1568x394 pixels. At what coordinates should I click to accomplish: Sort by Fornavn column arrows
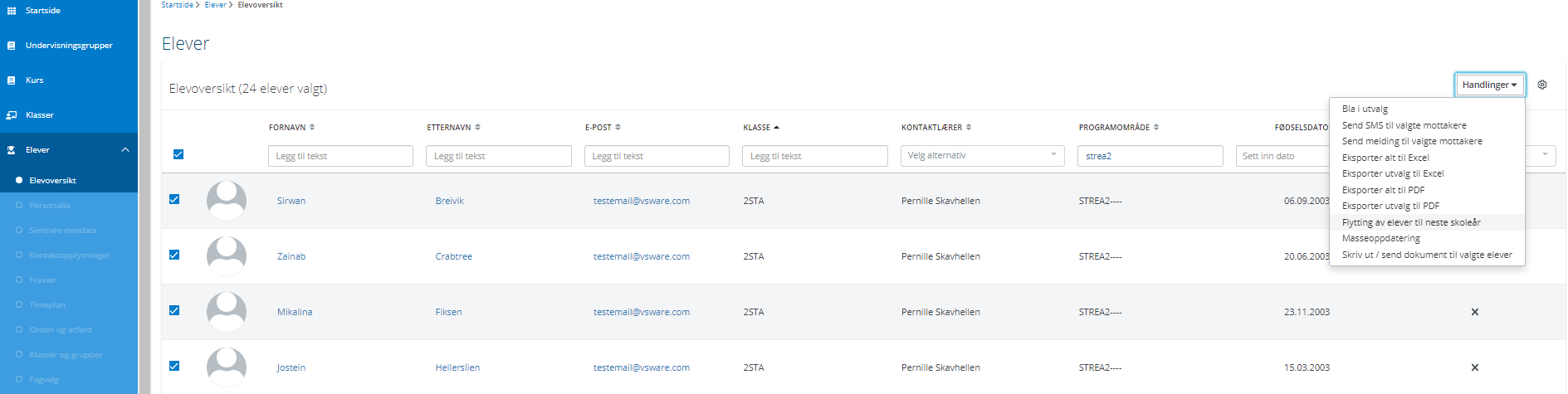[312, 127]
